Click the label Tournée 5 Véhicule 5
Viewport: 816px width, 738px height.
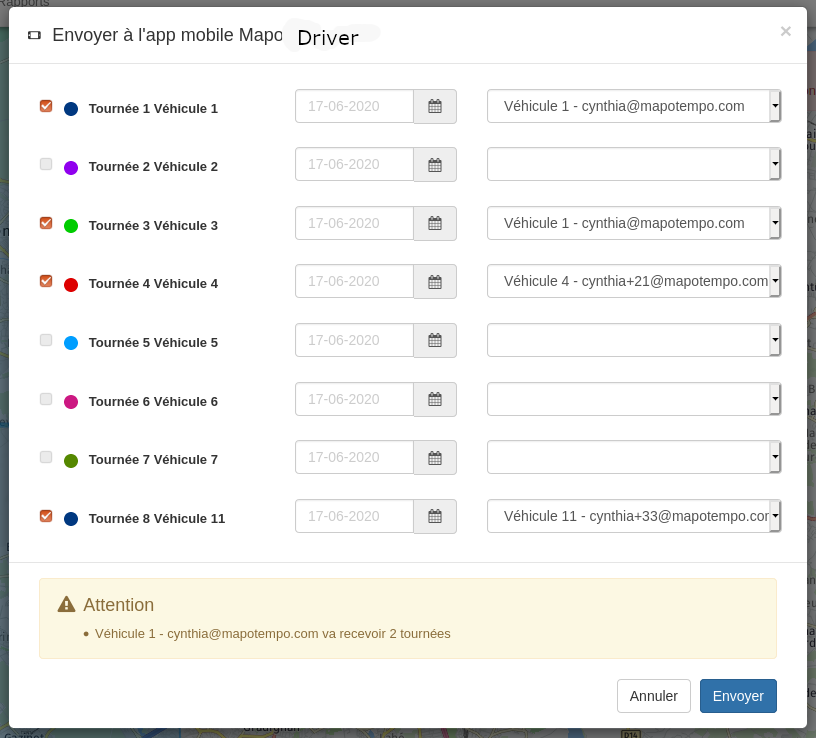pos(153,343)
